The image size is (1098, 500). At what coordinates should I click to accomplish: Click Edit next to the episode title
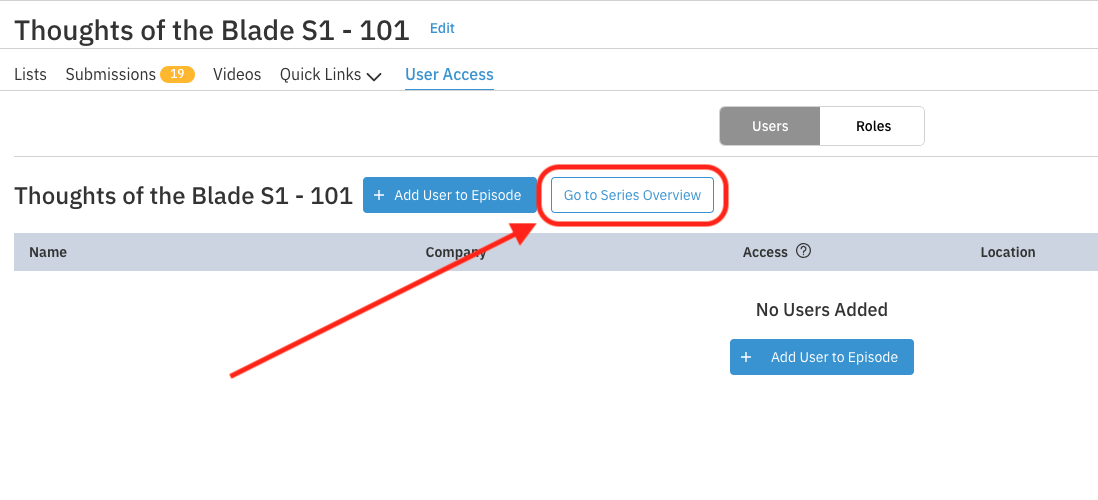[442, 29]
